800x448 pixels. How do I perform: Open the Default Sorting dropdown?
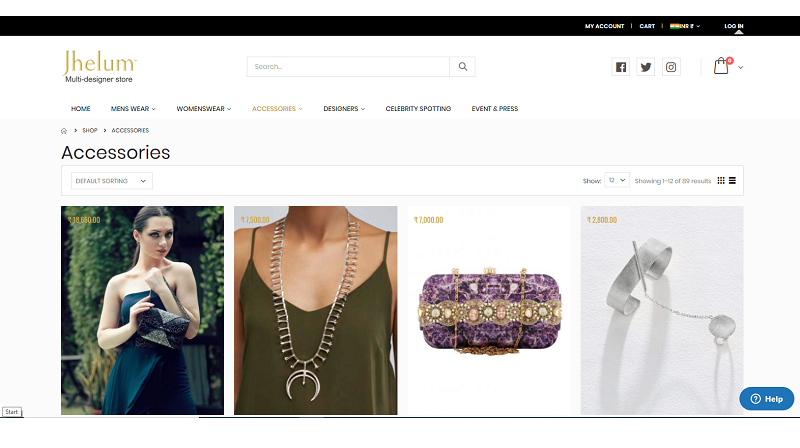click(111, 181)
